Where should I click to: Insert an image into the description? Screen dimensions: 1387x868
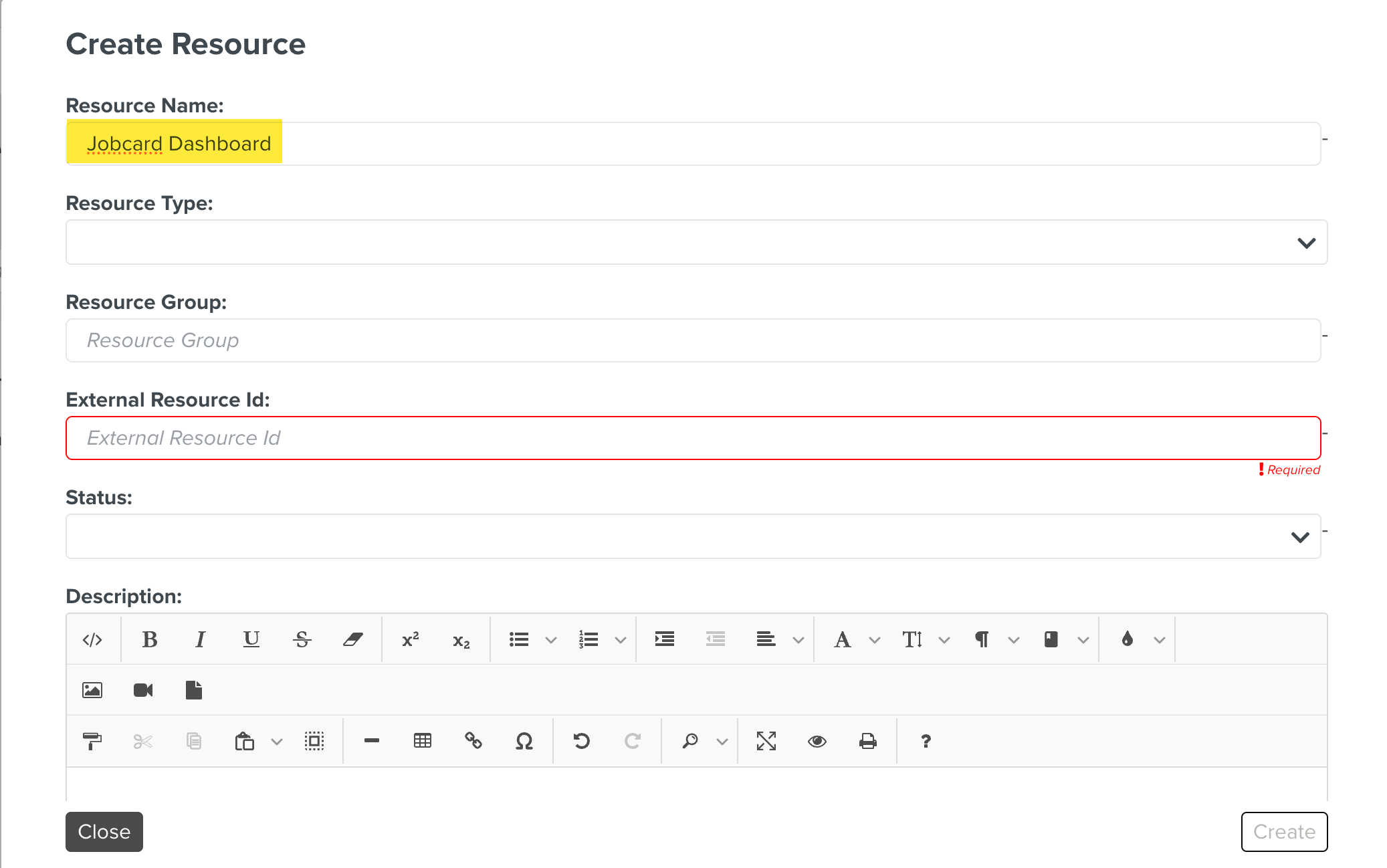click(92, 690)
